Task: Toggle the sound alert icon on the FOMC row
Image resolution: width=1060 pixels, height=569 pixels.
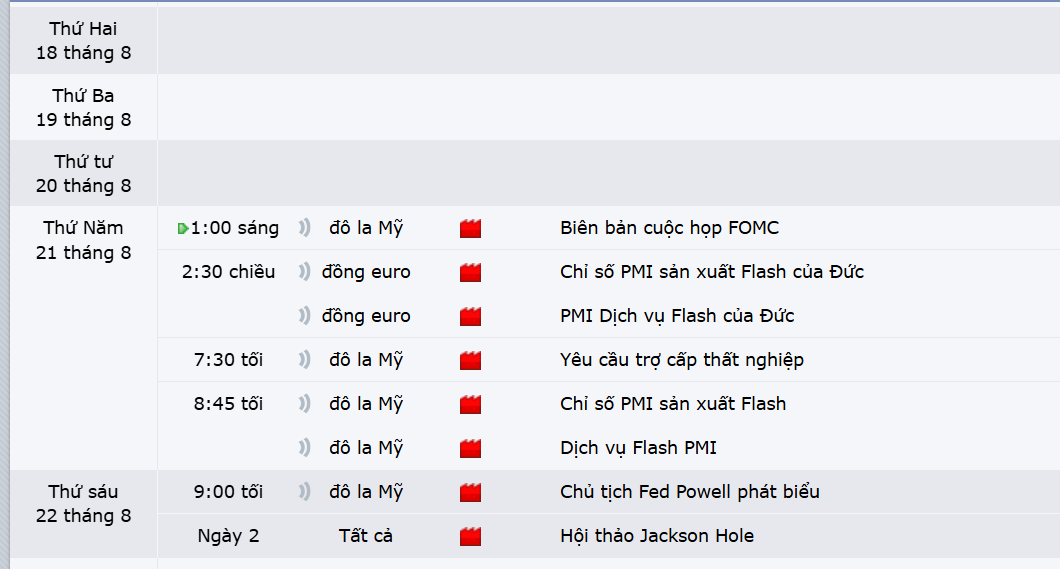Action: click(x=305, y=228)
